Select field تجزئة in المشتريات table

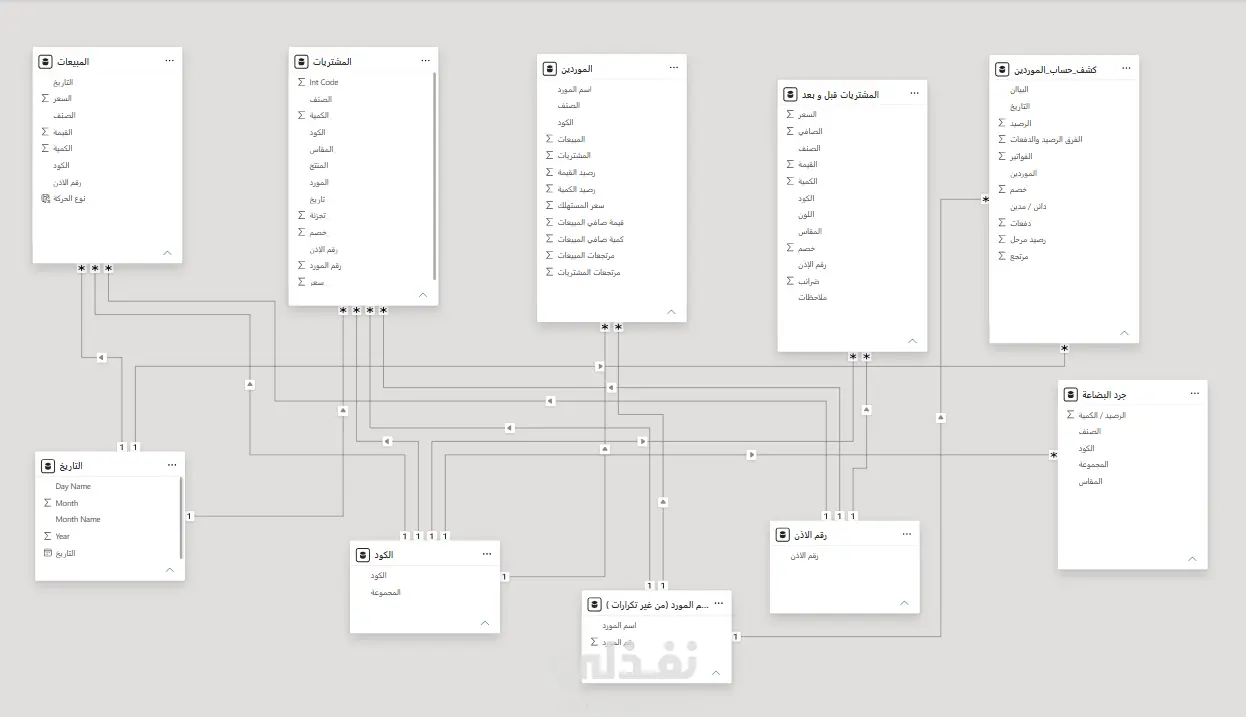pyautogui.click(x=318, y=216)
